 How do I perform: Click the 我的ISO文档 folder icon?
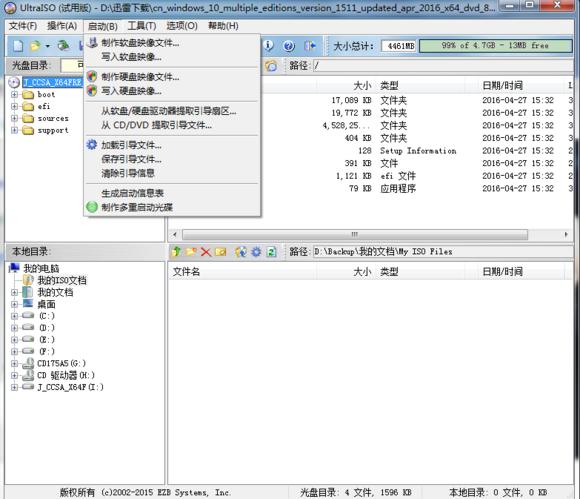tap(28, 280)
